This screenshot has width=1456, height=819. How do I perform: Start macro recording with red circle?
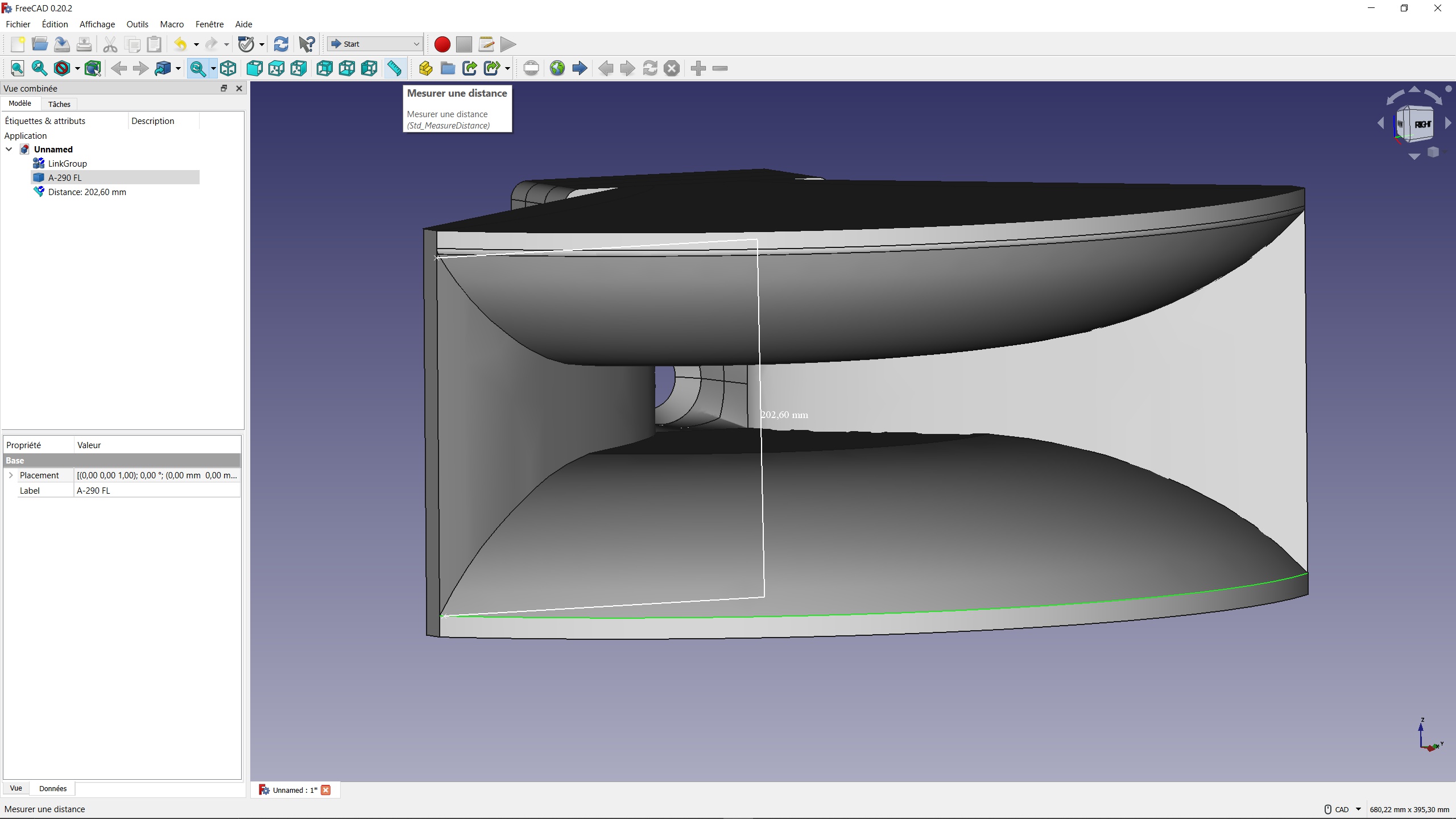click(442, 44)
